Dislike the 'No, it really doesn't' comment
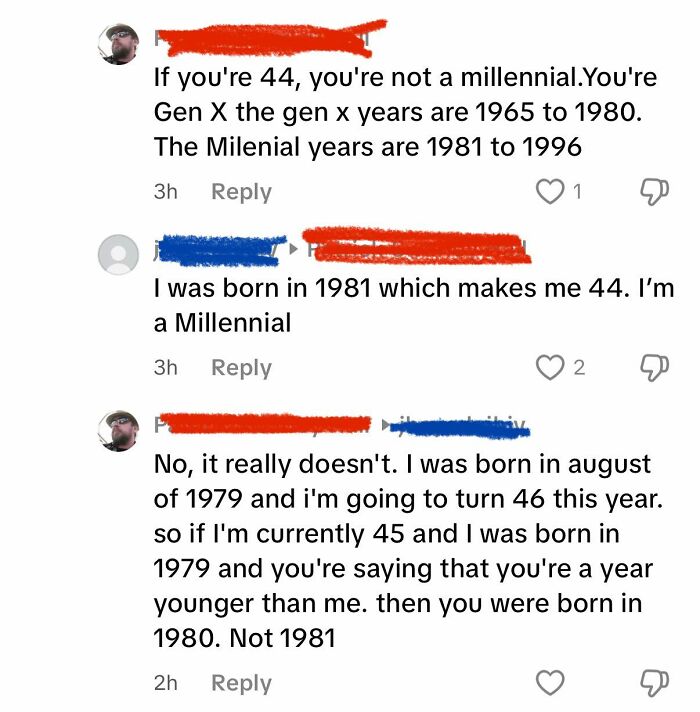The height and width of the screenshot is (712, 700). coord(651,683)
